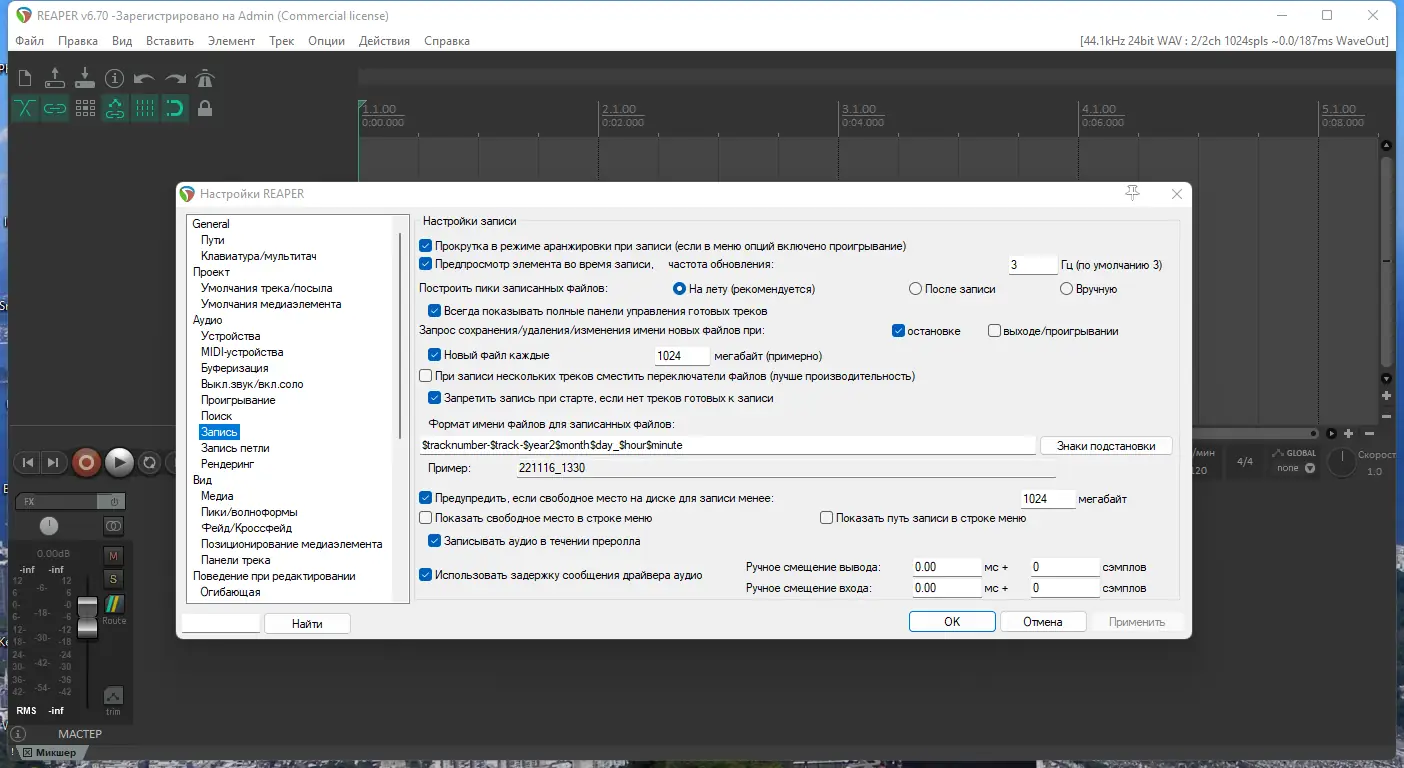Toggle repeat loop button in transport
The width and height of the screenshot is (1404, 768).
150,462
